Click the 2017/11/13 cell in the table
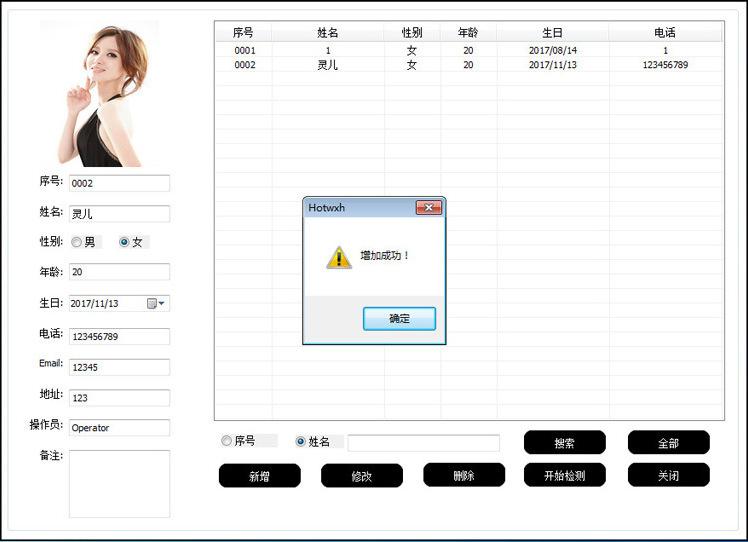Viewport: 748px width, 542px height. [x=553, y=64]
